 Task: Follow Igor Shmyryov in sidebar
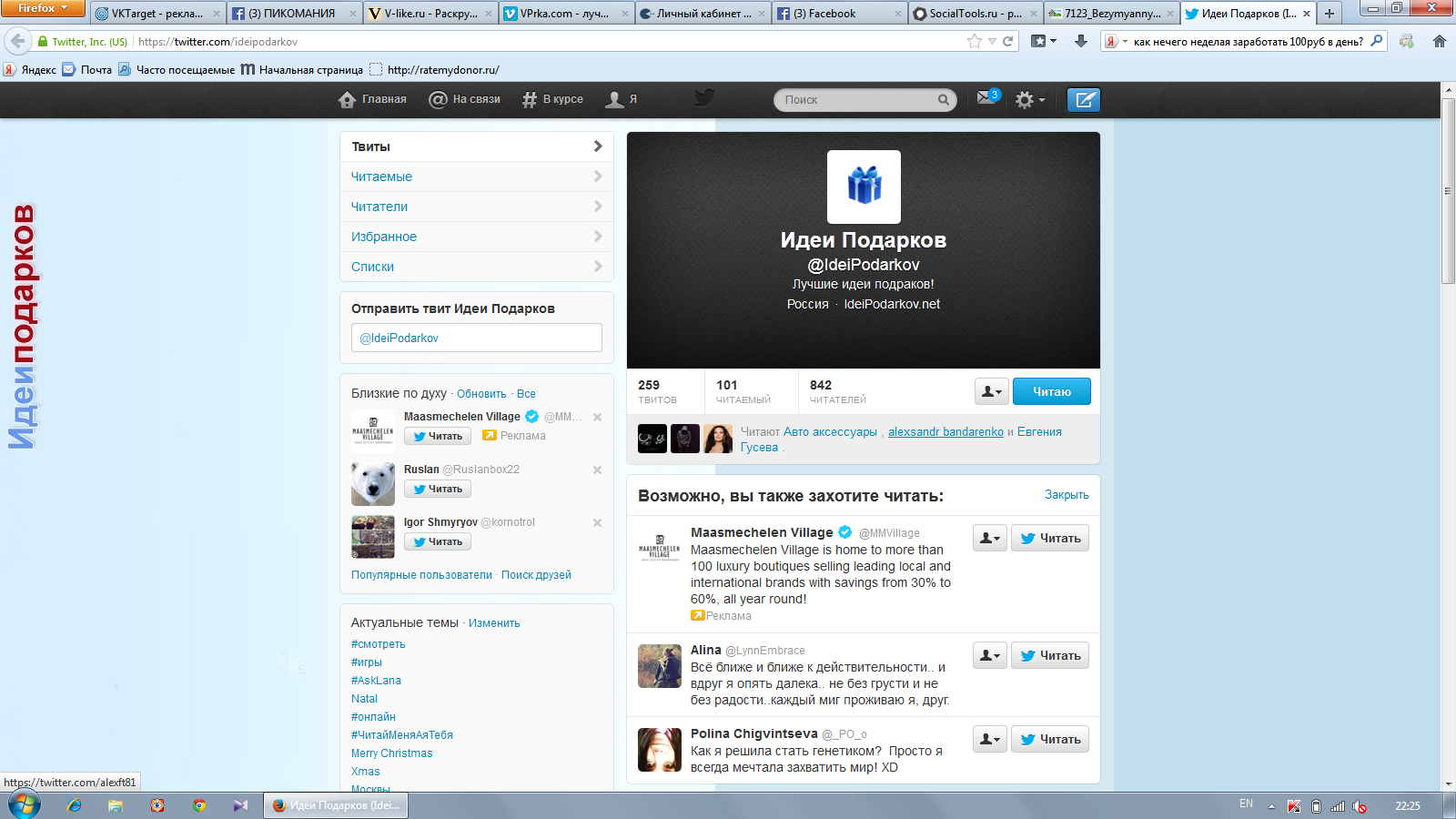coord(438,541)
